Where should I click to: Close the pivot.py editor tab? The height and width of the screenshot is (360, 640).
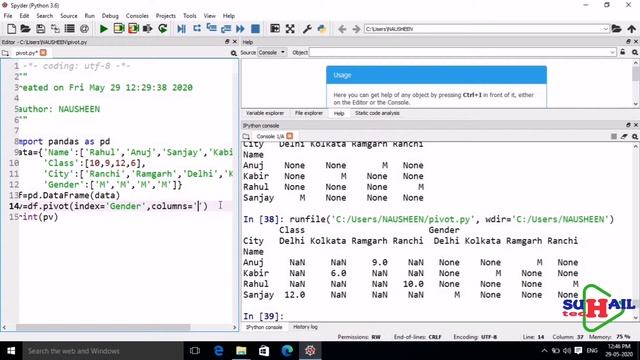click(43, 53)
